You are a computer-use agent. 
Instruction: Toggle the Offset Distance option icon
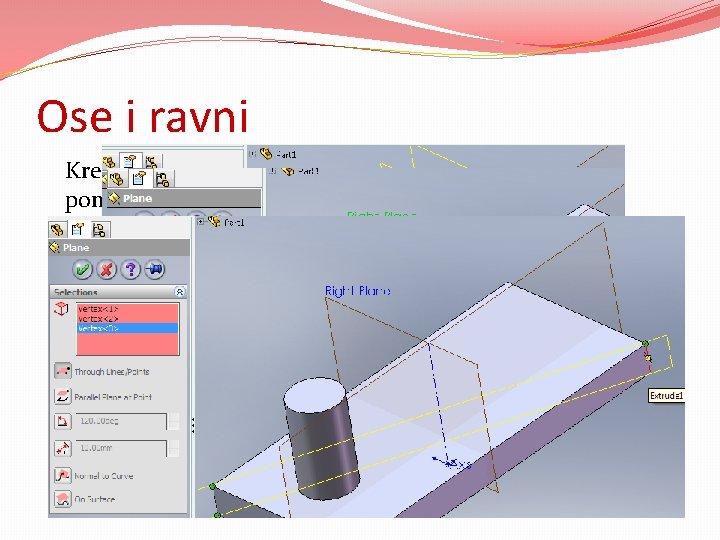(62, 448)
